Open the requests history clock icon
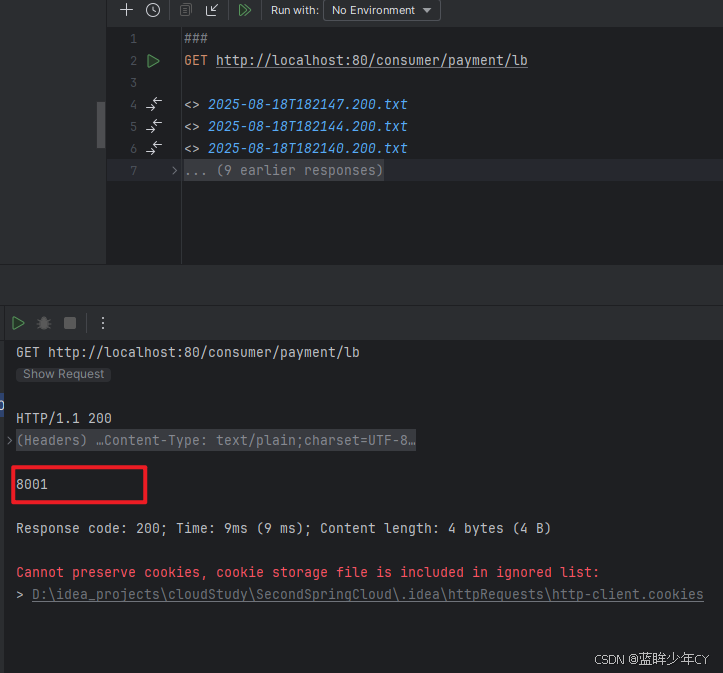Screen dimensions: 723x673 153,10
